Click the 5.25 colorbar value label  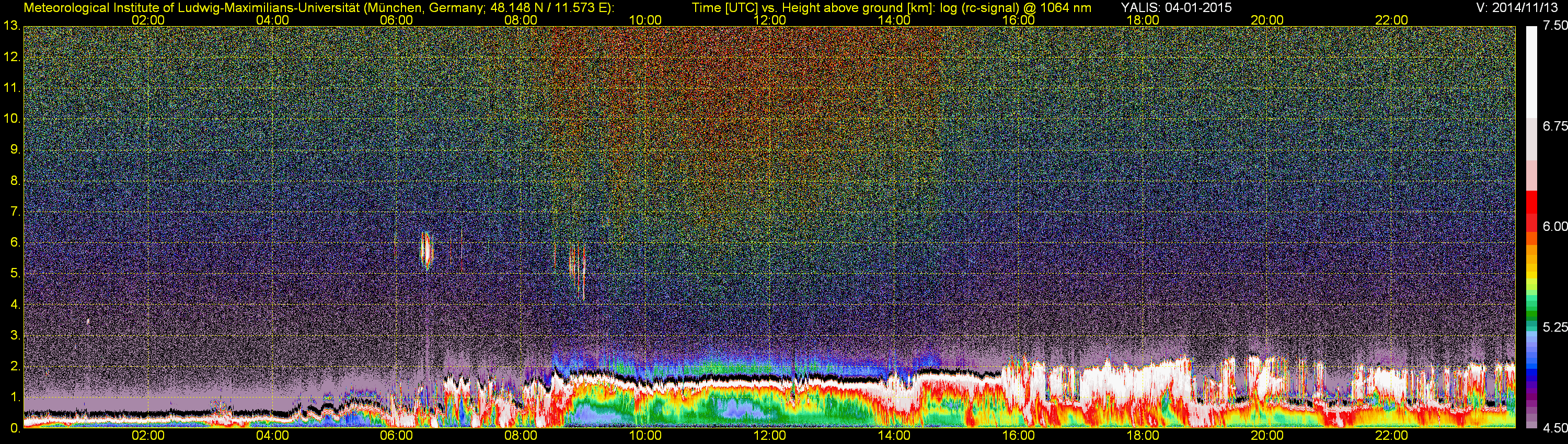pos(1554,327)
